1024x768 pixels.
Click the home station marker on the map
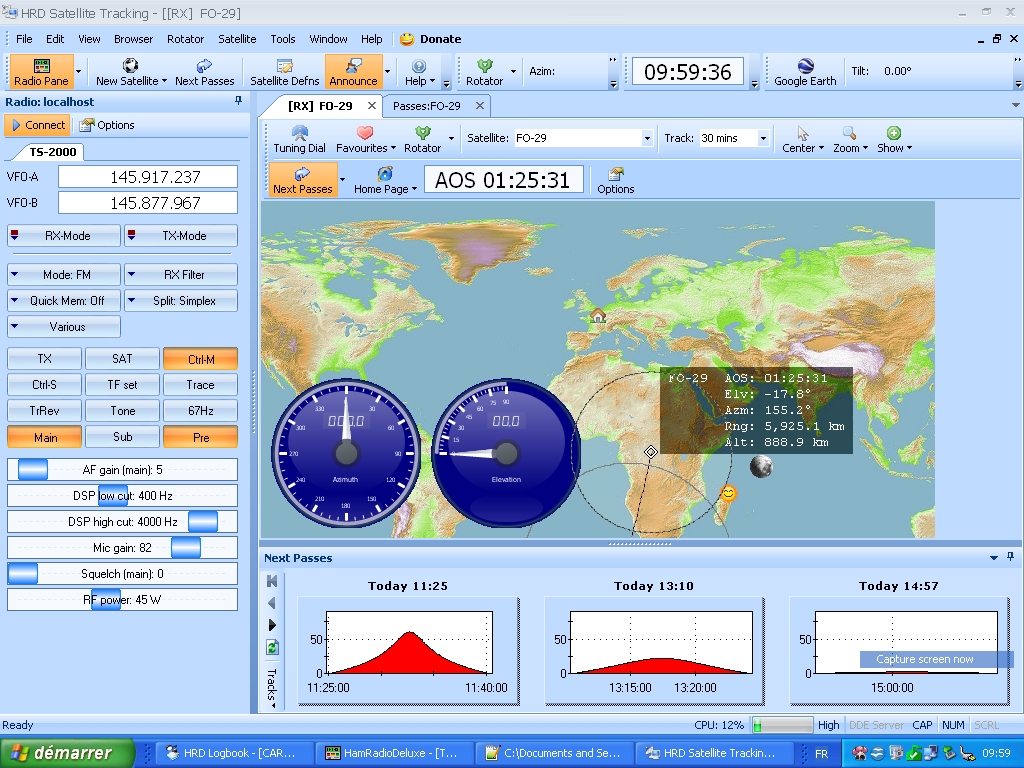click(598, 316)
